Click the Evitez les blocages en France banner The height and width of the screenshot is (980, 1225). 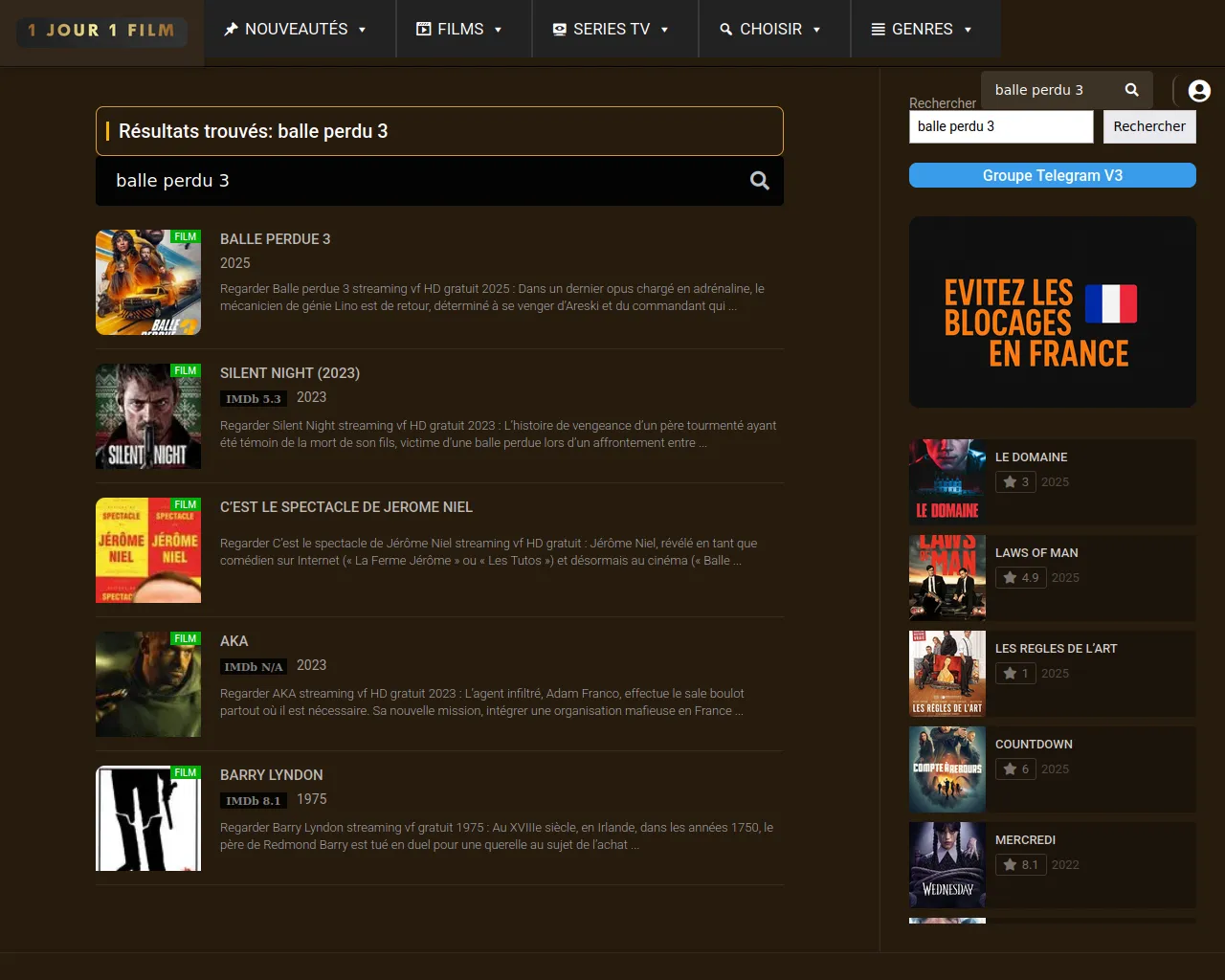click(x=1053, y=312)
